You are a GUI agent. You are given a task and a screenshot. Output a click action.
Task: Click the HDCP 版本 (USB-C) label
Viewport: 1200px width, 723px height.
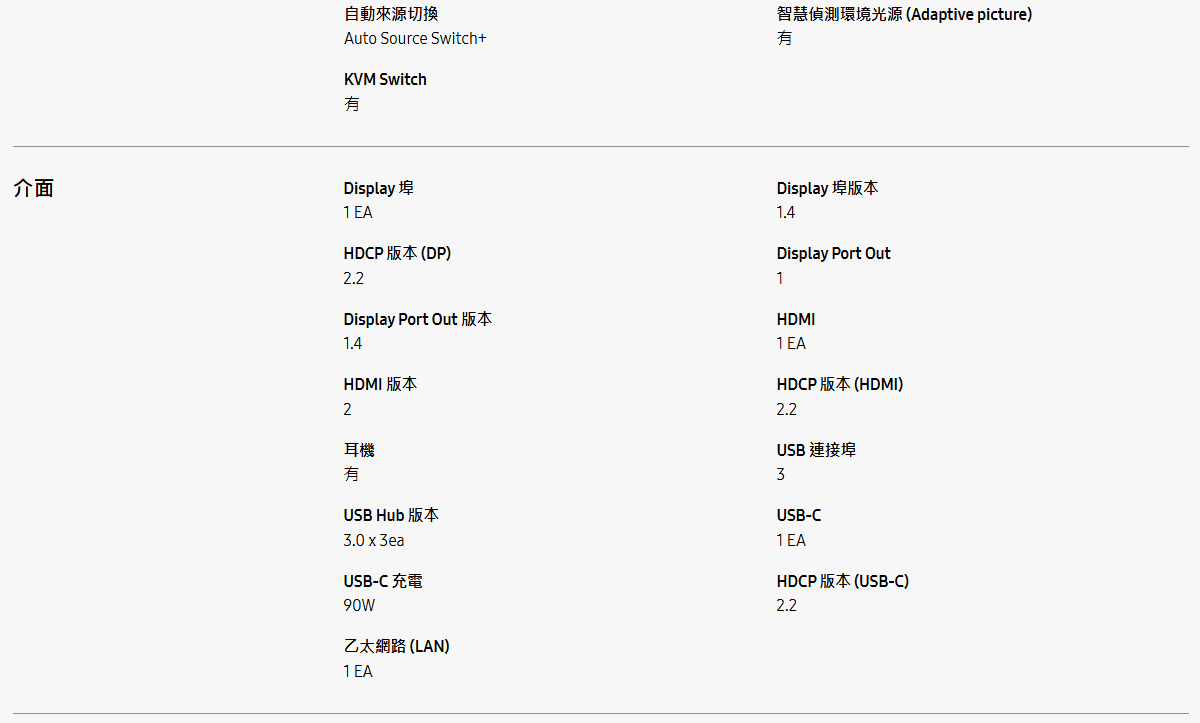click(843, 581)
